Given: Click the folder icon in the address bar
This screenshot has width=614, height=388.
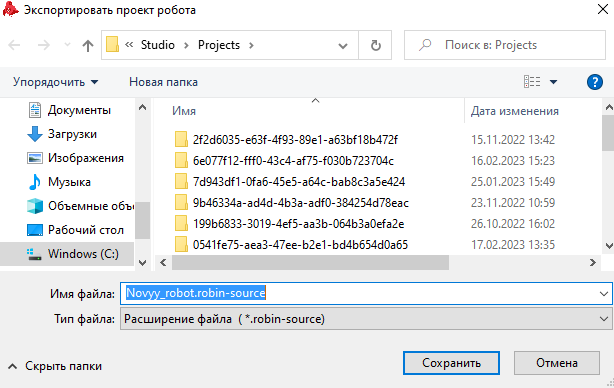Looking at the screenshot, I should pyautogui.click(x=112, y=45).
